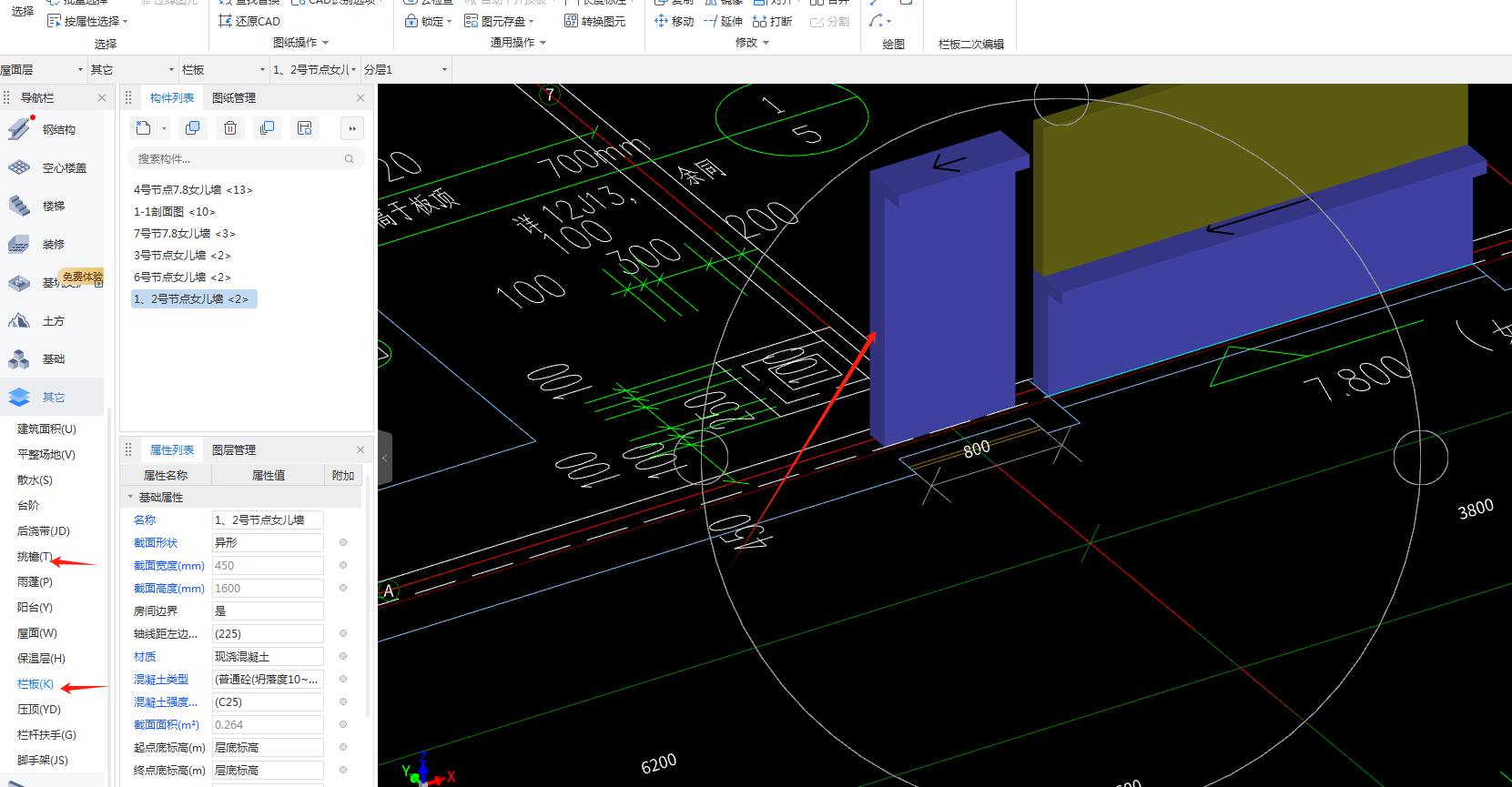Expand the 锁定 dropdown arrow
1512x787 pixels.
pyautogui.click(x=449, y=22)
